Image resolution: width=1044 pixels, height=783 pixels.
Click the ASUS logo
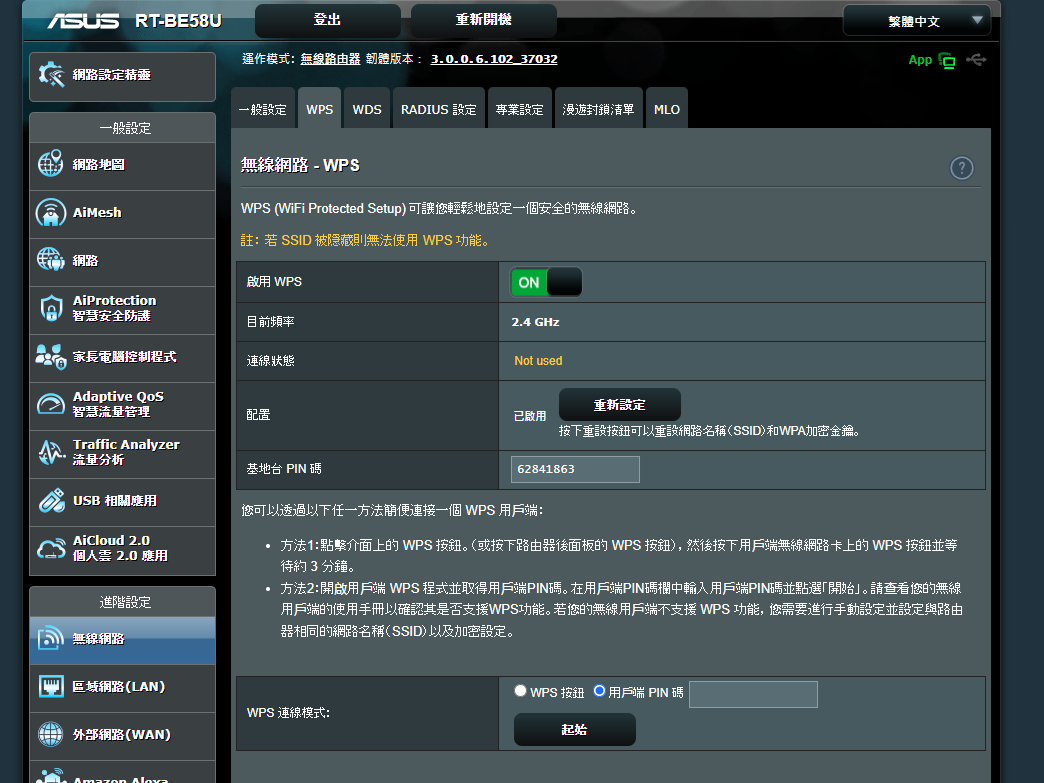pyautogui.click(x=83, y=21)
